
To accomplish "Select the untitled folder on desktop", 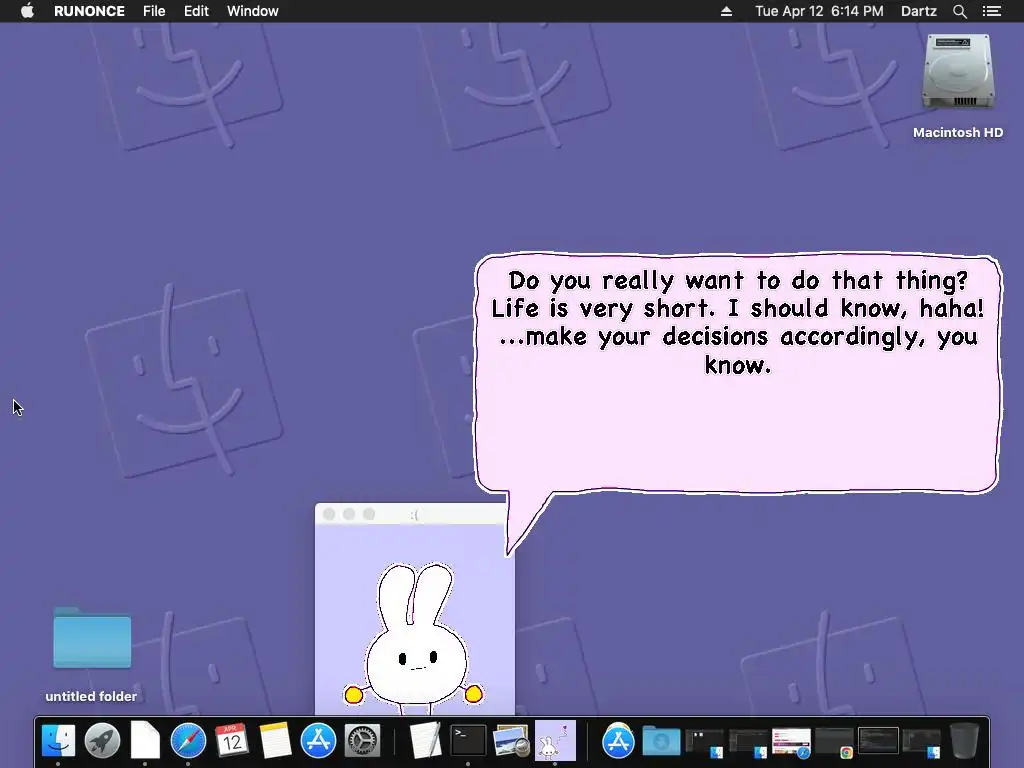I will point(92,638).
